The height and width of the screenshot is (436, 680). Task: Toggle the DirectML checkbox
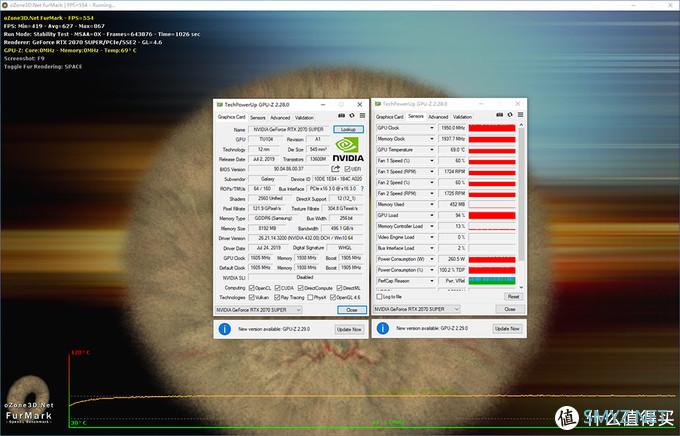340,288
